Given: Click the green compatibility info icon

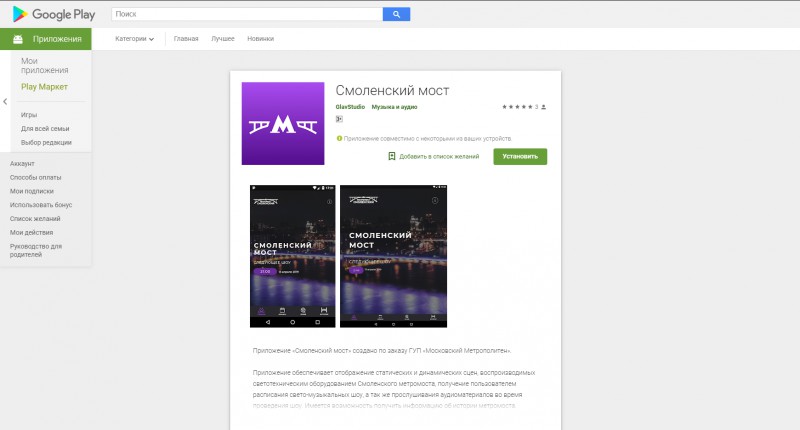Looking at the screenshot, I should tap(339, 138).
